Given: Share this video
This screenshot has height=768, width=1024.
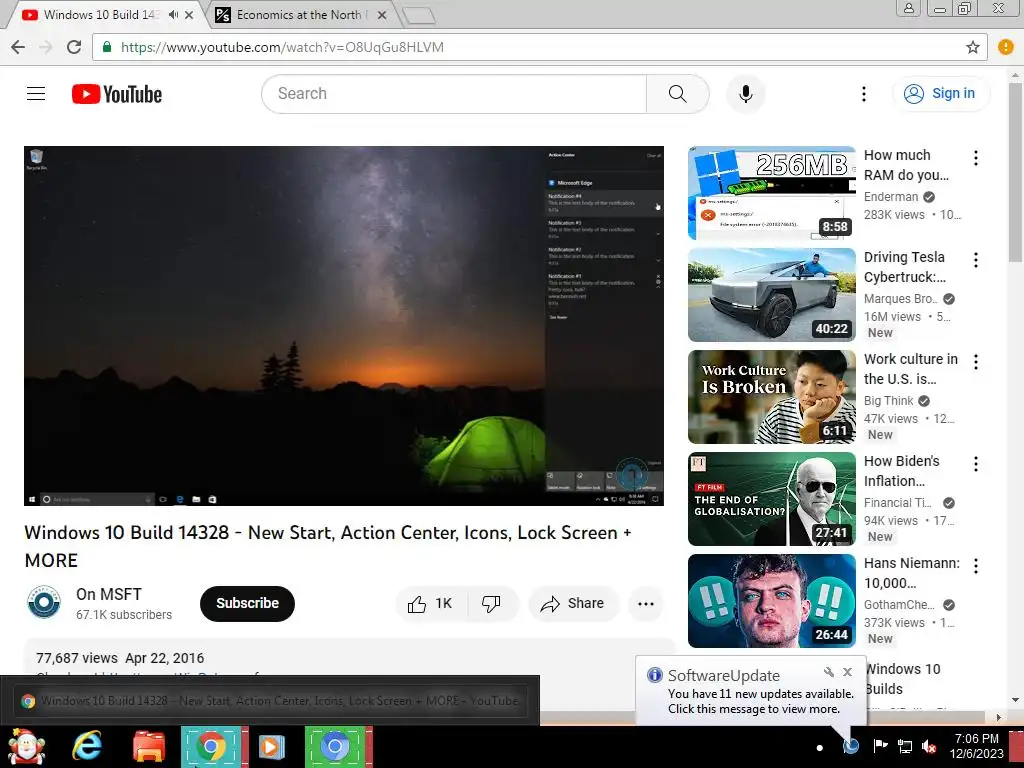Looking at the screenshot, I should tap(572, 603).
